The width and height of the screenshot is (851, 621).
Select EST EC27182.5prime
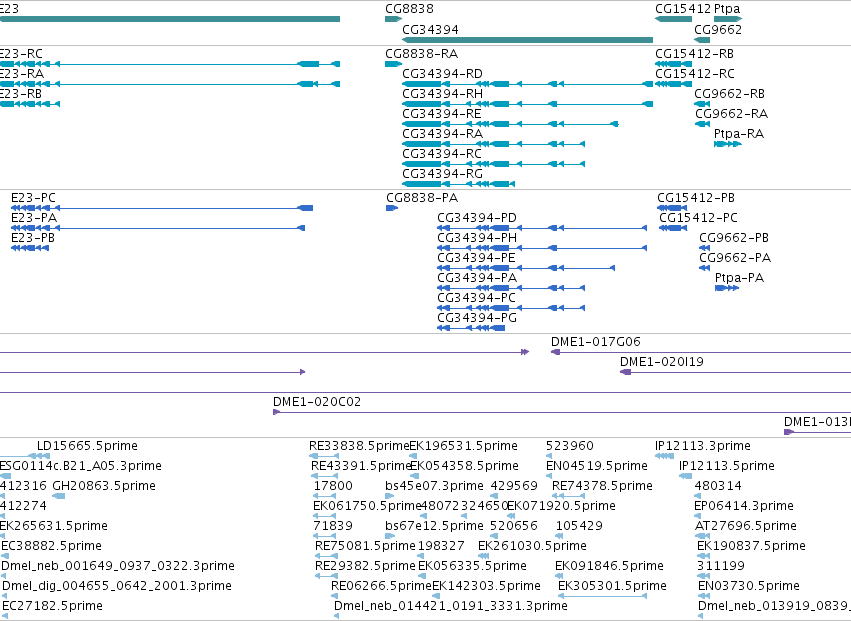click(52, 606)
